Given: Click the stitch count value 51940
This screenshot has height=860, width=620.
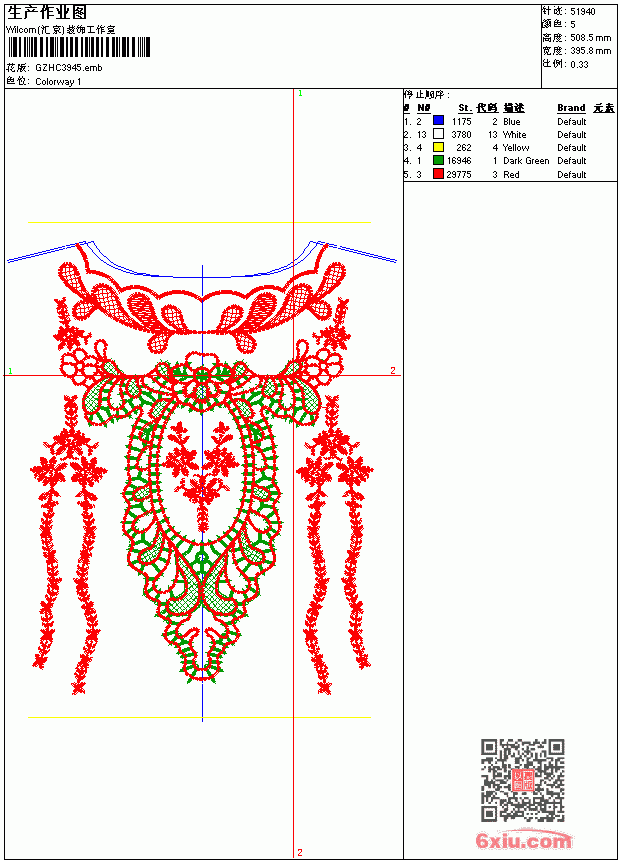Looking at the screenshot, I should point(583,12).
